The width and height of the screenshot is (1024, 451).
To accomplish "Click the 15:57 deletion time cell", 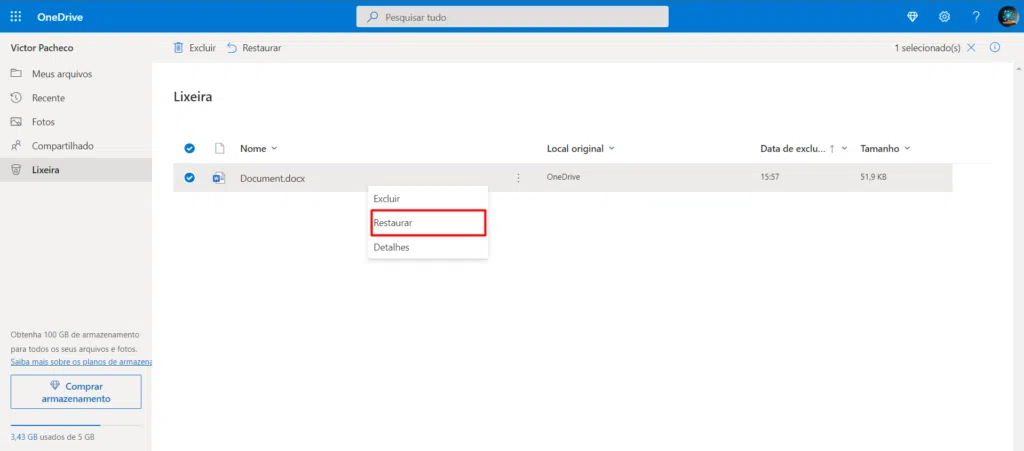I will (x=770, y=177).
